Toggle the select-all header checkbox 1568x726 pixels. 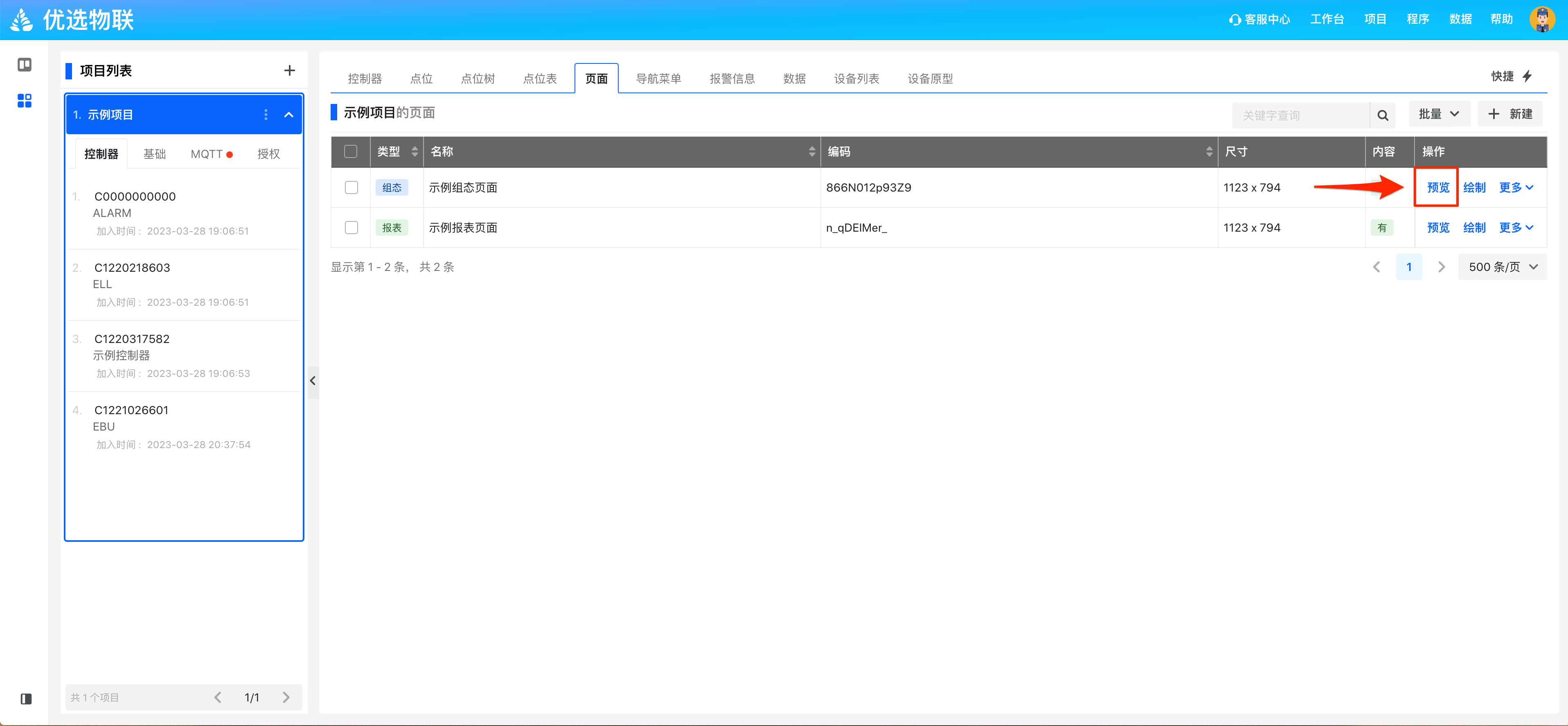pyautogui.click(x=351, y=151)
